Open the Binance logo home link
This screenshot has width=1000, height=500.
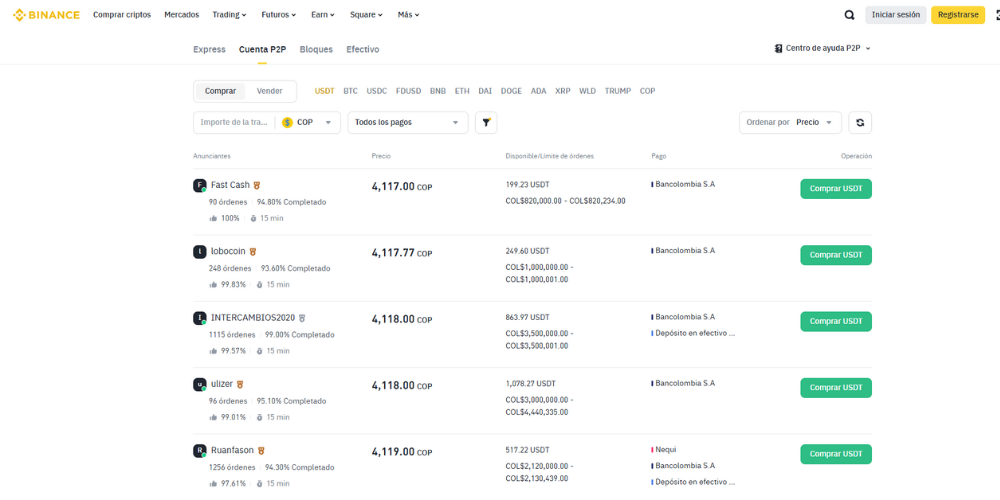pos(47,15)
